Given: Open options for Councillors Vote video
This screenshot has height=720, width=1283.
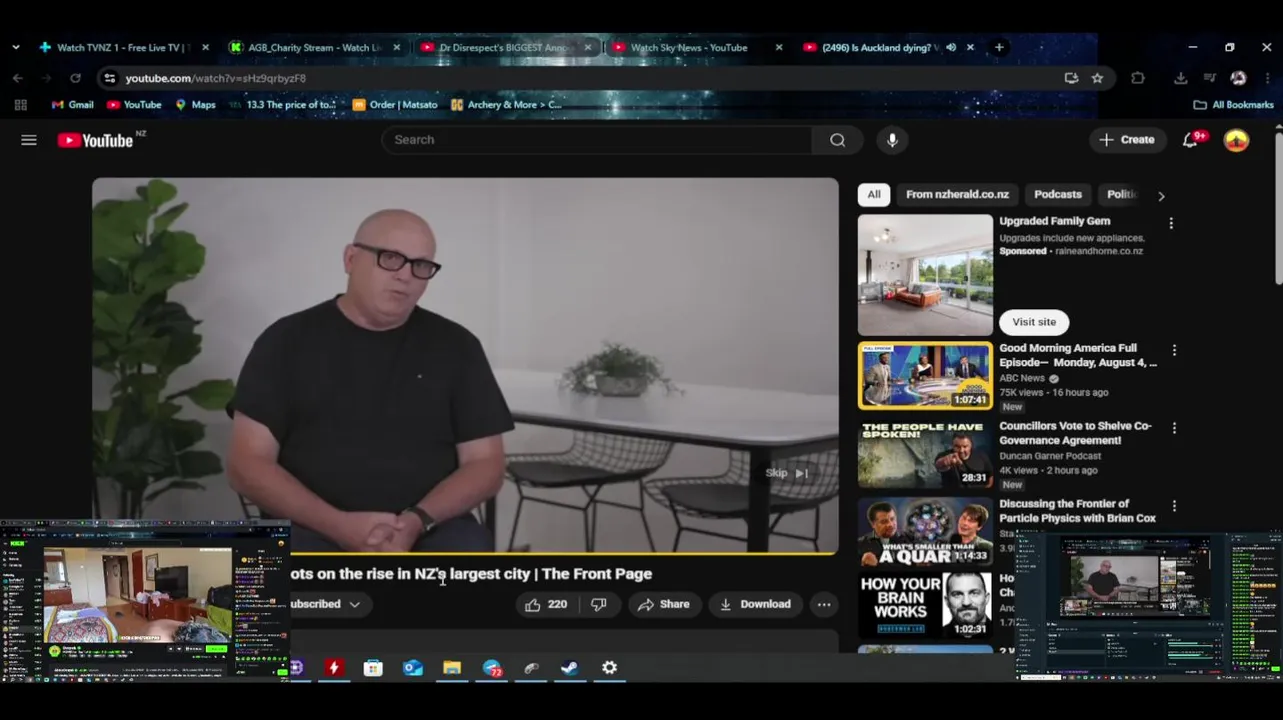Looking at the screenshot, I should pyautogui.click(x=1174, y=428).
